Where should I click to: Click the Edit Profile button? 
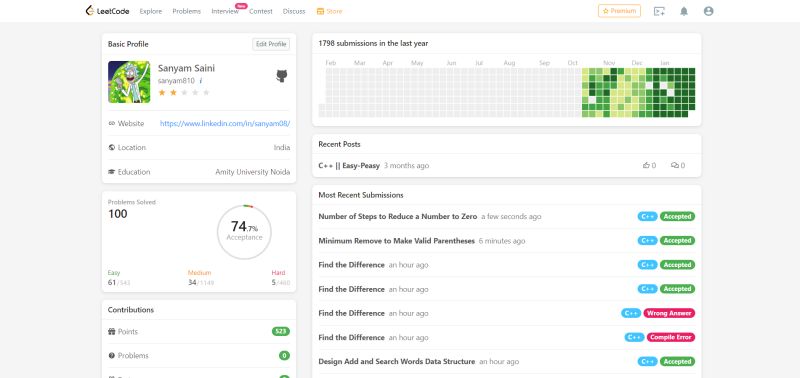(271, 44)
